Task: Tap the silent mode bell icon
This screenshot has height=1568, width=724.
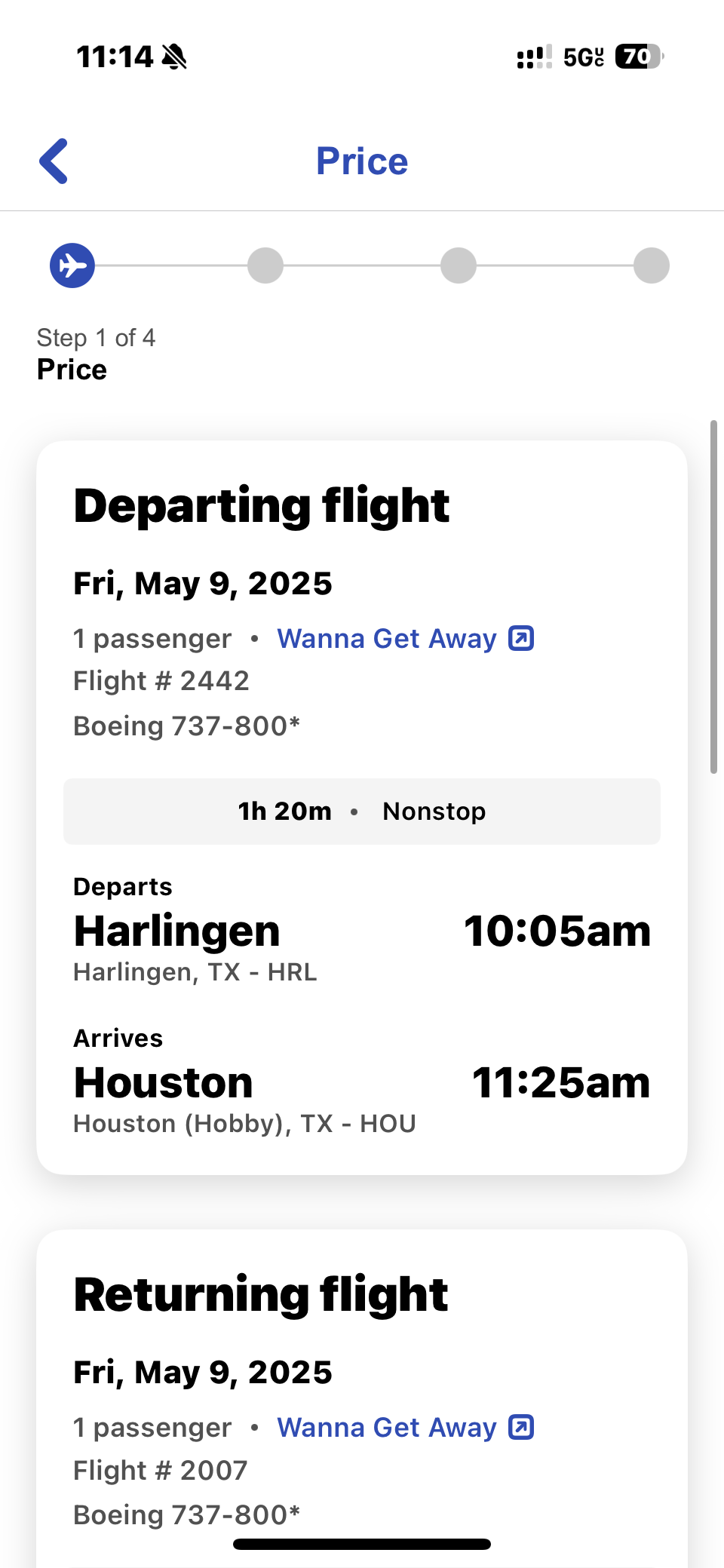Action: 175,57
